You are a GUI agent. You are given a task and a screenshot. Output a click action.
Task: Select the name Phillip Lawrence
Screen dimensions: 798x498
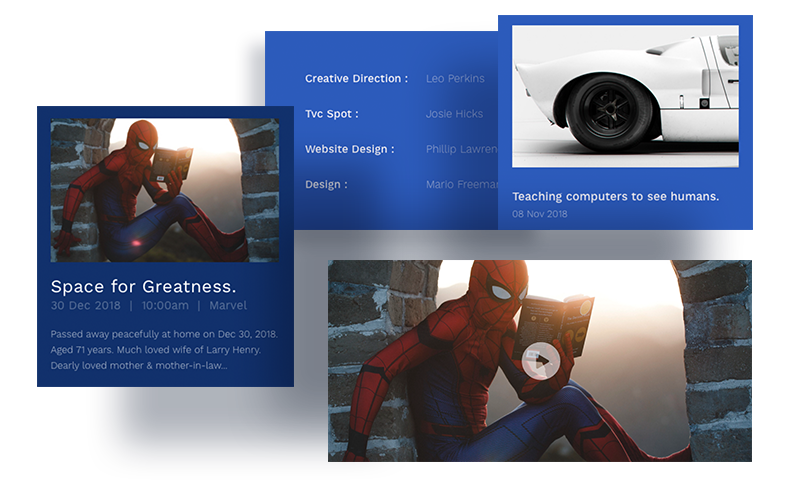461,149
